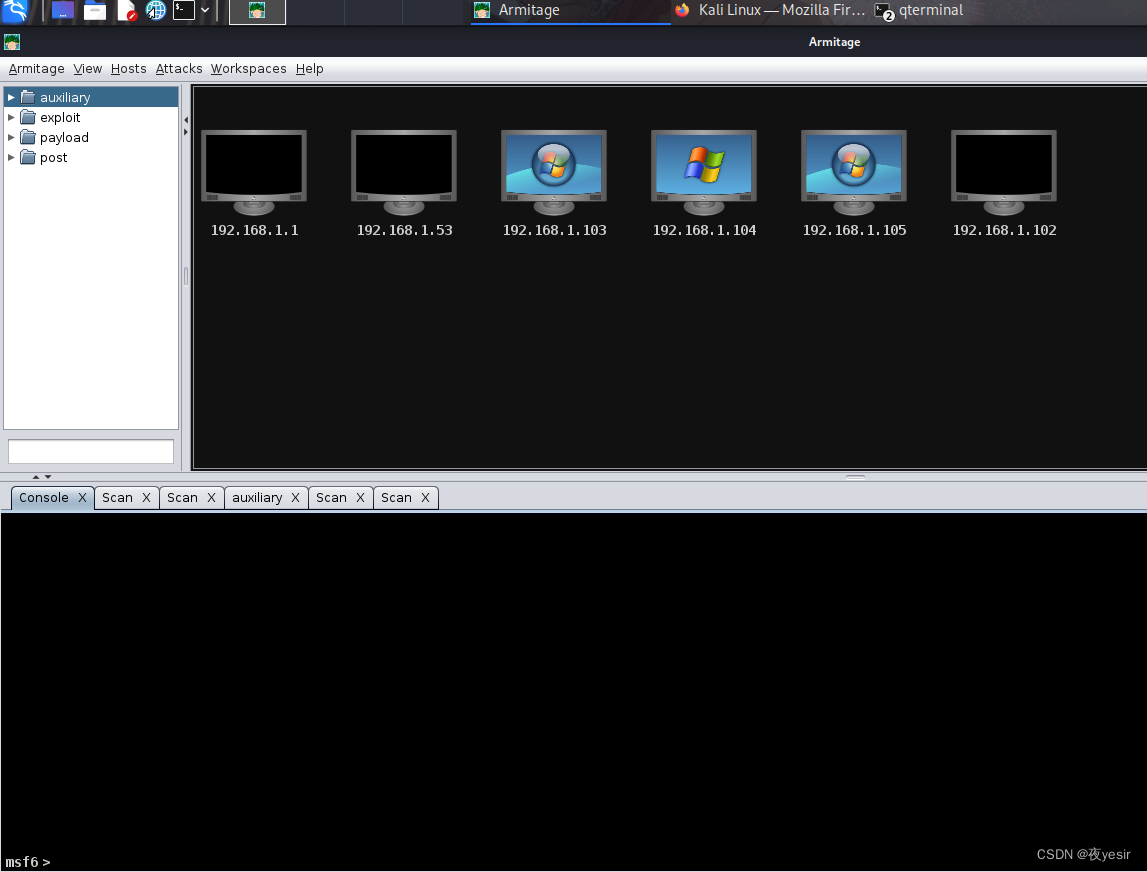The image size is (1147, 872).
Task: Show desktop via blue panel icon
Action: [x=63, y=10]
